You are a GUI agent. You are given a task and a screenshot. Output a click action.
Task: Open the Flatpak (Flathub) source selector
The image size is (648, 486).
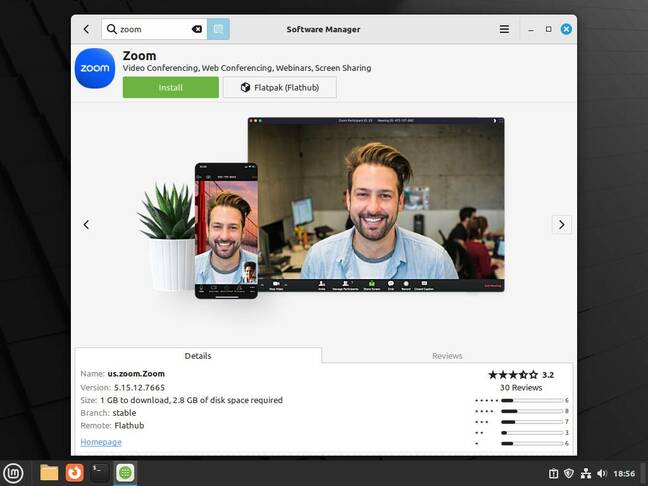(280, 88)
